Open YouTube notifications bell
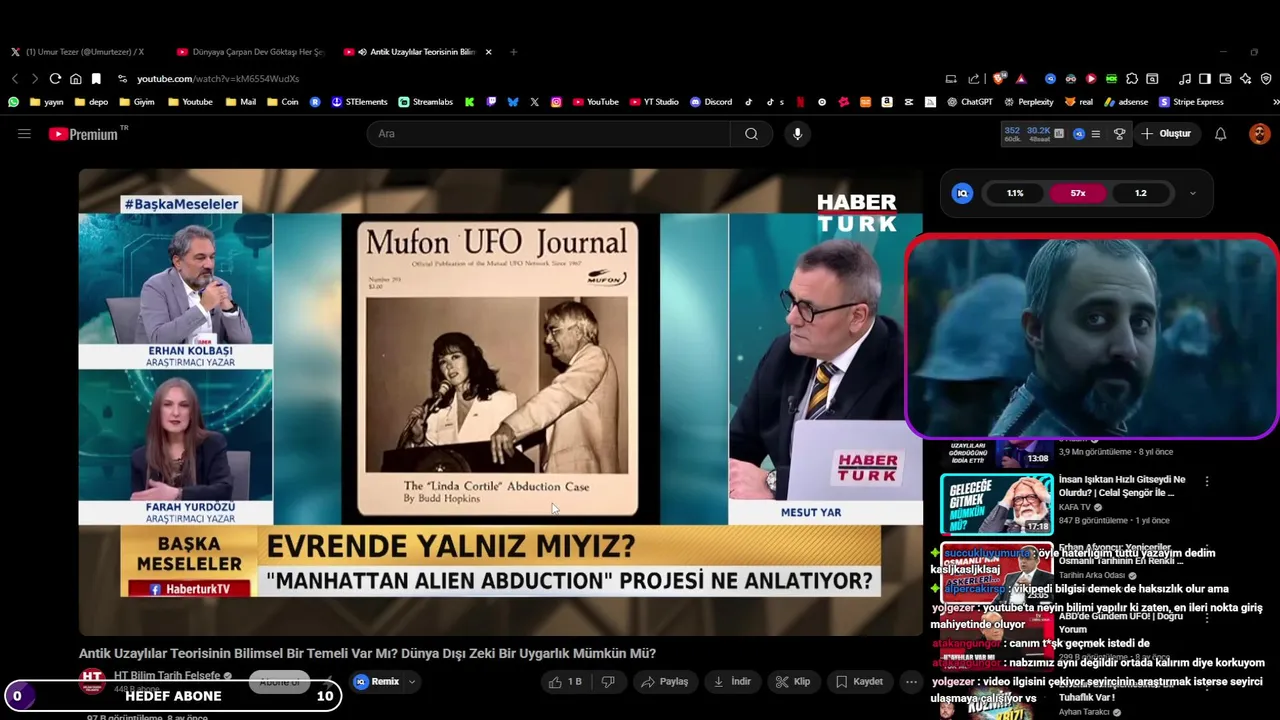The image size is (1280, 720). (x=1220, y=133)
